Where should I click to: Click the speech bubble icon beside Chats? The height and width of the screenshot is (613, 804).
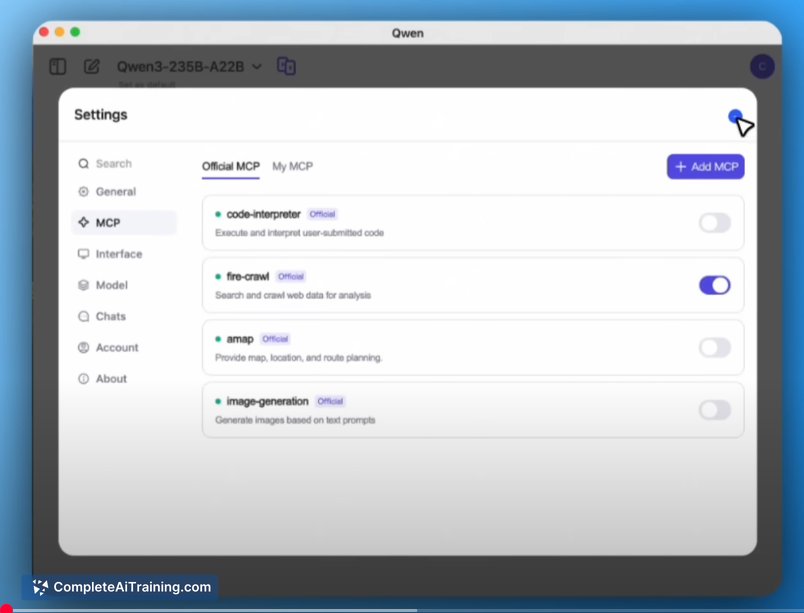[83, 316]
